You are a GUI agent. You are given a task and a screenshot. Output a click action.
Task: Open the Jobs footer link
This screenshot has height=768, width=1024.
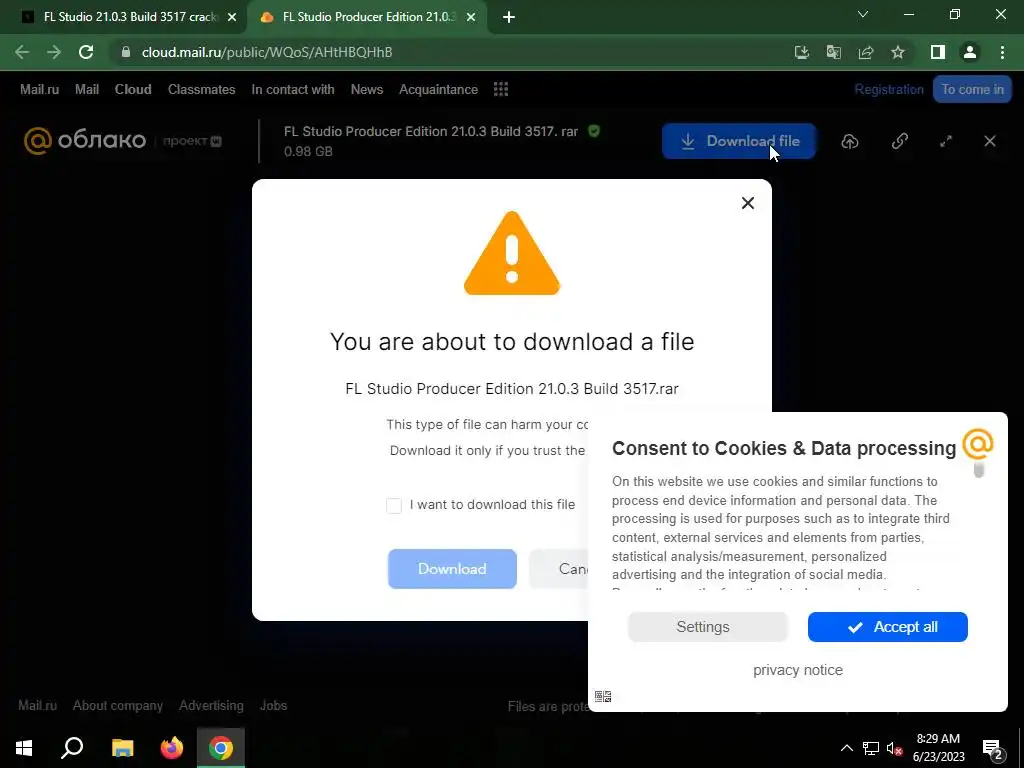pos(273,706)
